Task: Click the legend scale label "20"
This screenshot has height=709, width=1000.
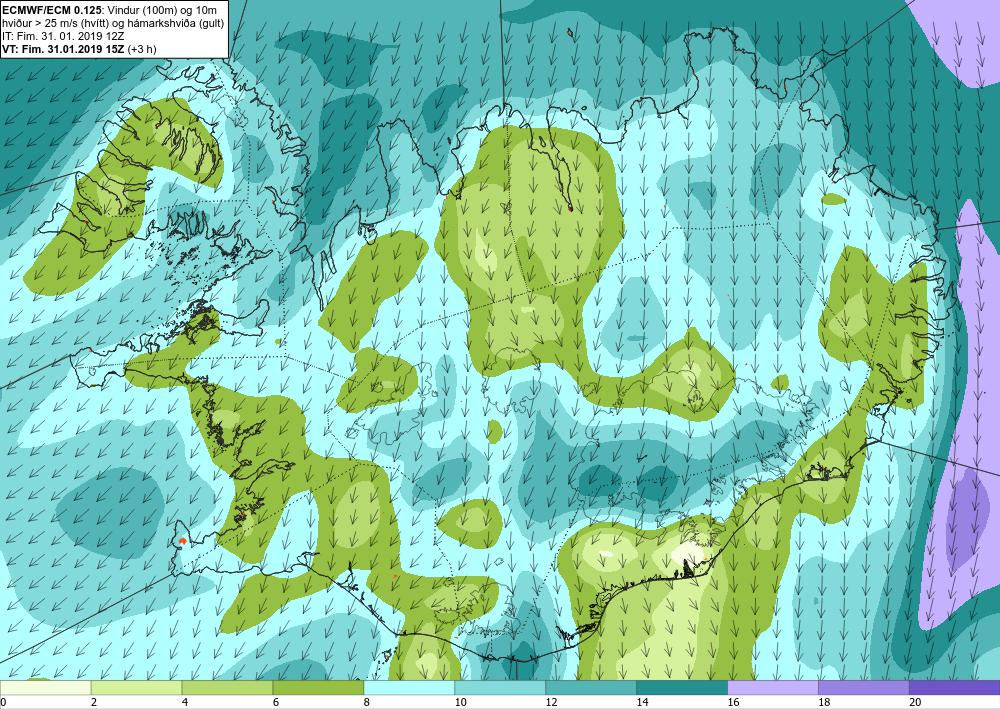Action: [915, 702]
